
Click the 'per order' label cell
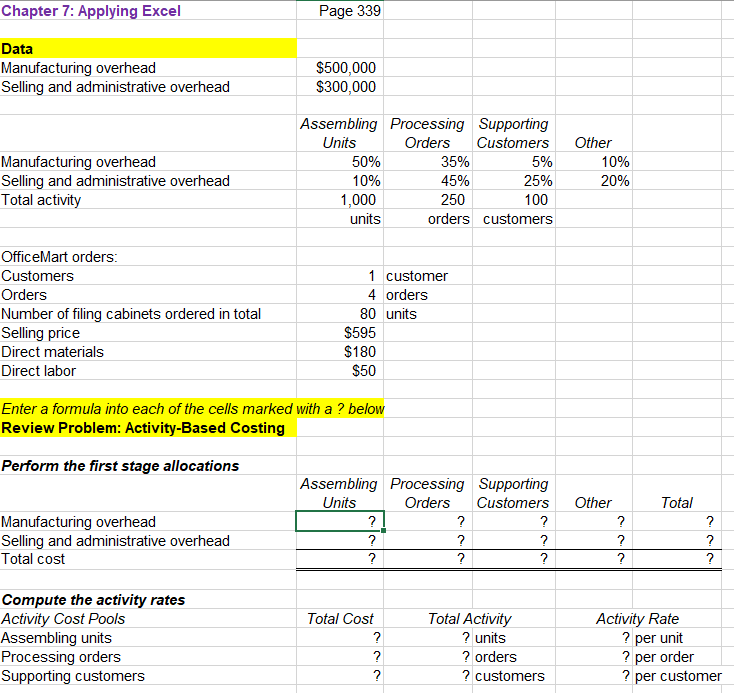pyautogui.click(x=677, y=656)
